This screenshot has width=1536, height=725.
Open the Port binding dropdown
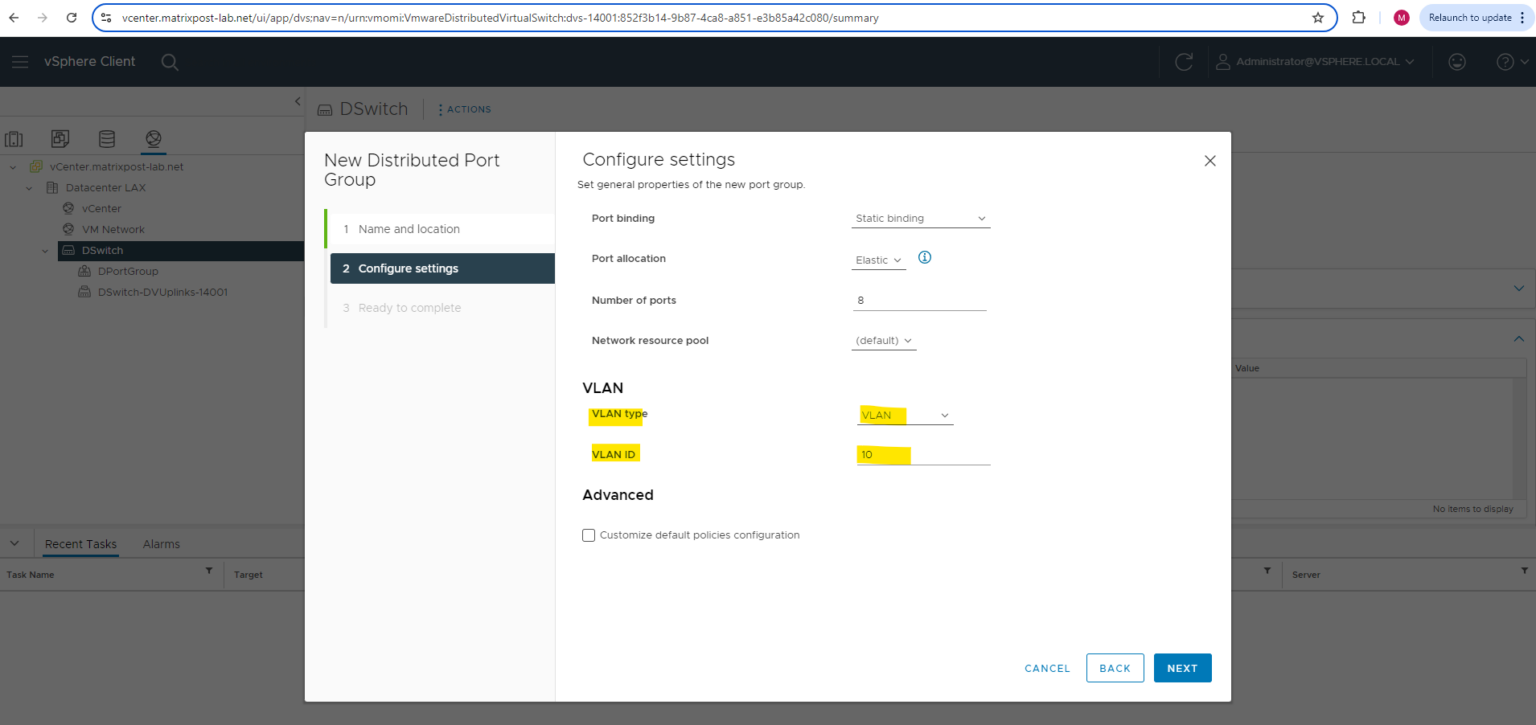click(918, 218)
